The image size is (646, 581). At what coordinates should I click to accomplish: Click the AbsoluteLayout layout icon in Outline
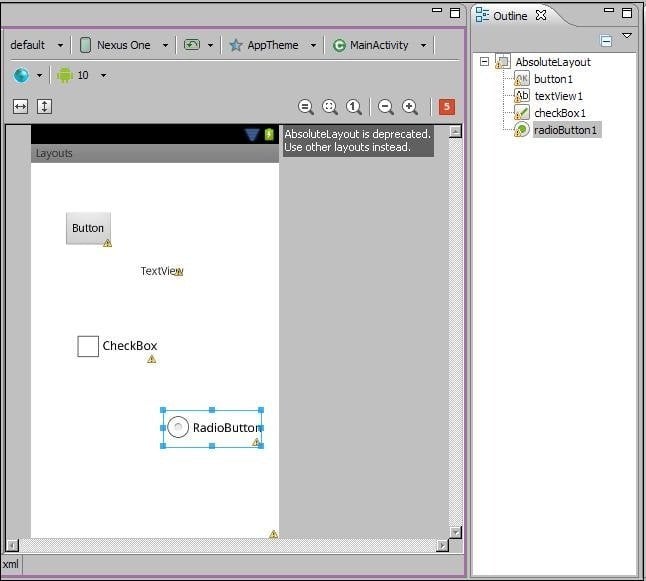[x=503, y=61]
